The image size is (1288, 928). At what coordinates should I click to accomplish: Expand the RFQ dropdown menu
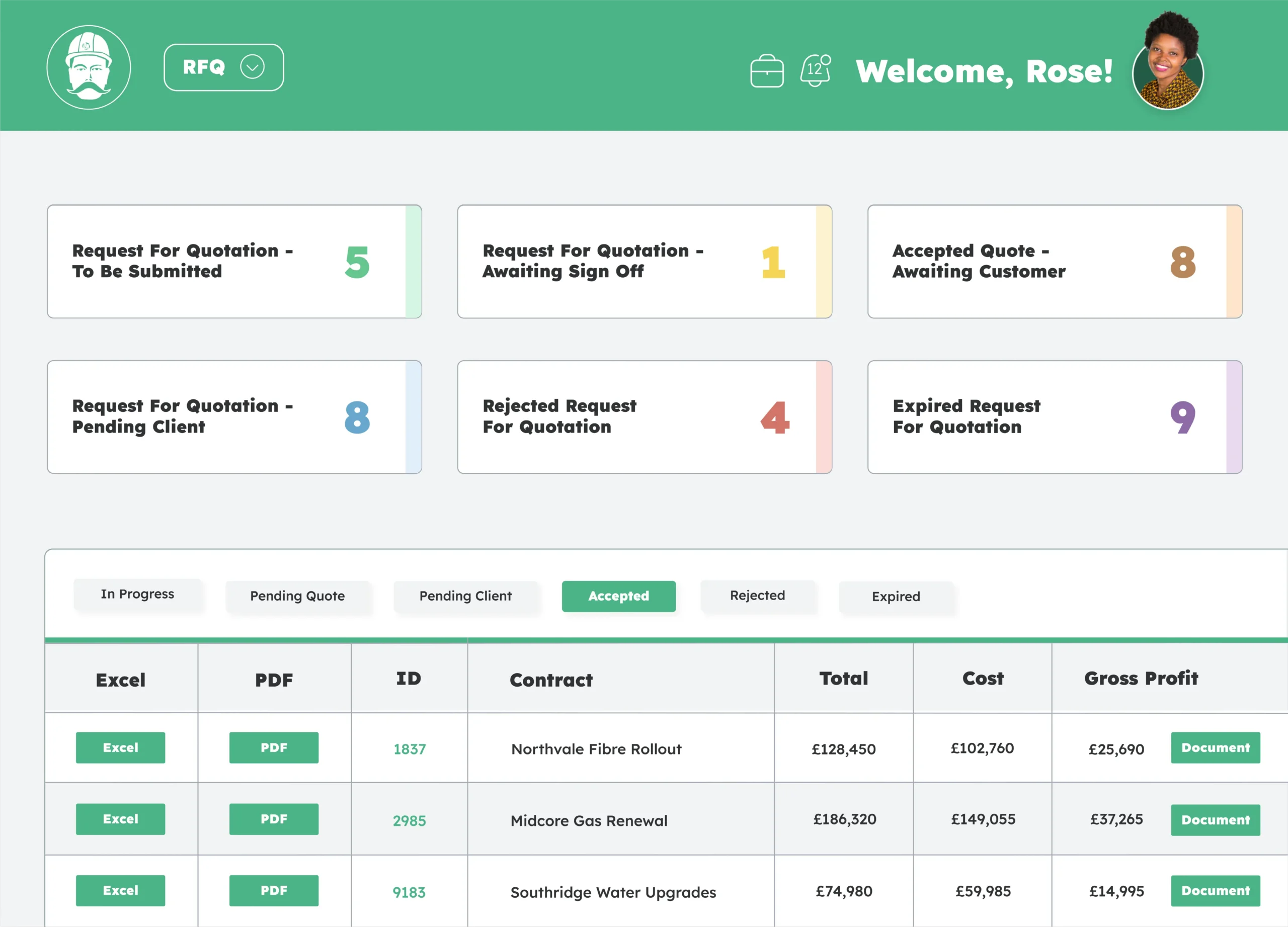coord(224,67)
